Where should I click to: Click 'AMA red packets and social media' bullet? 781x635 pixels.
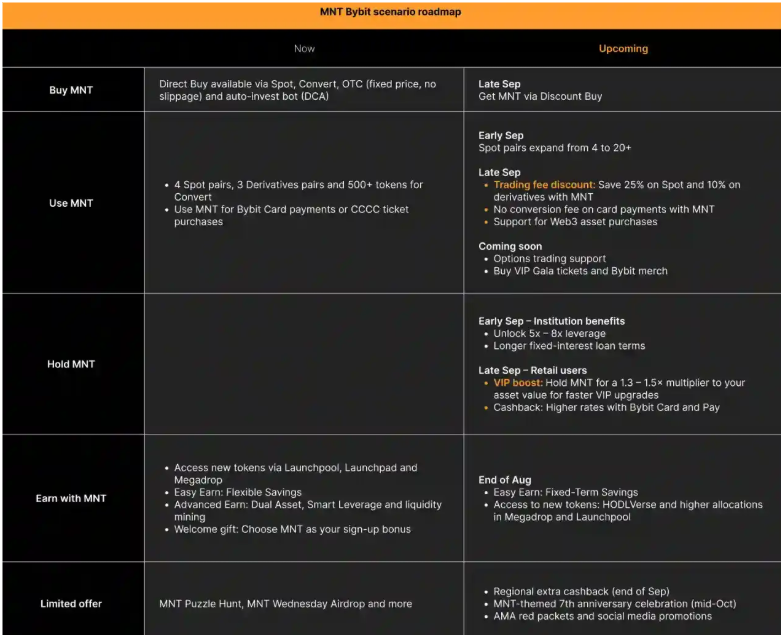(602, 616)
